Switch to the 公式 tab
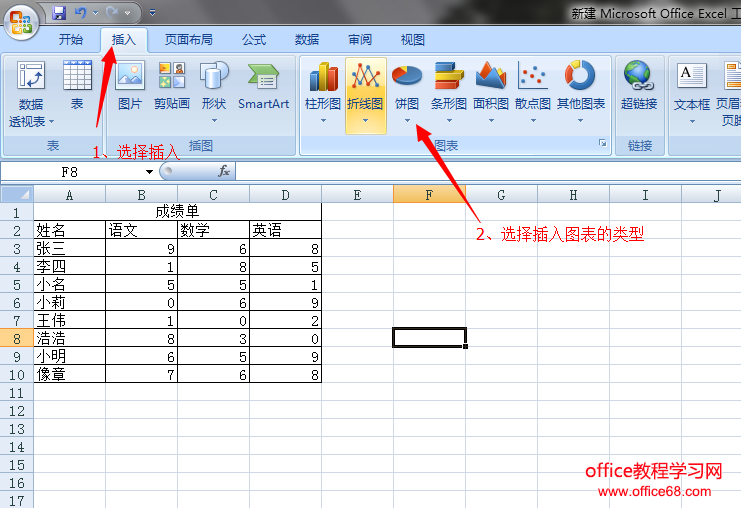Viewport: 741px width, 508px height. coord(254,40)
